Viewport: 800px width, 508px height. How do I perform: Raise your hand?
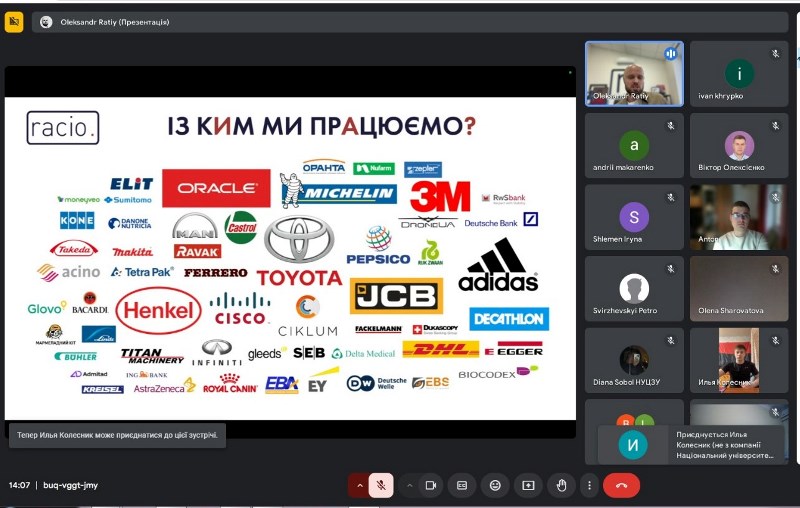[x=561, y=486]
